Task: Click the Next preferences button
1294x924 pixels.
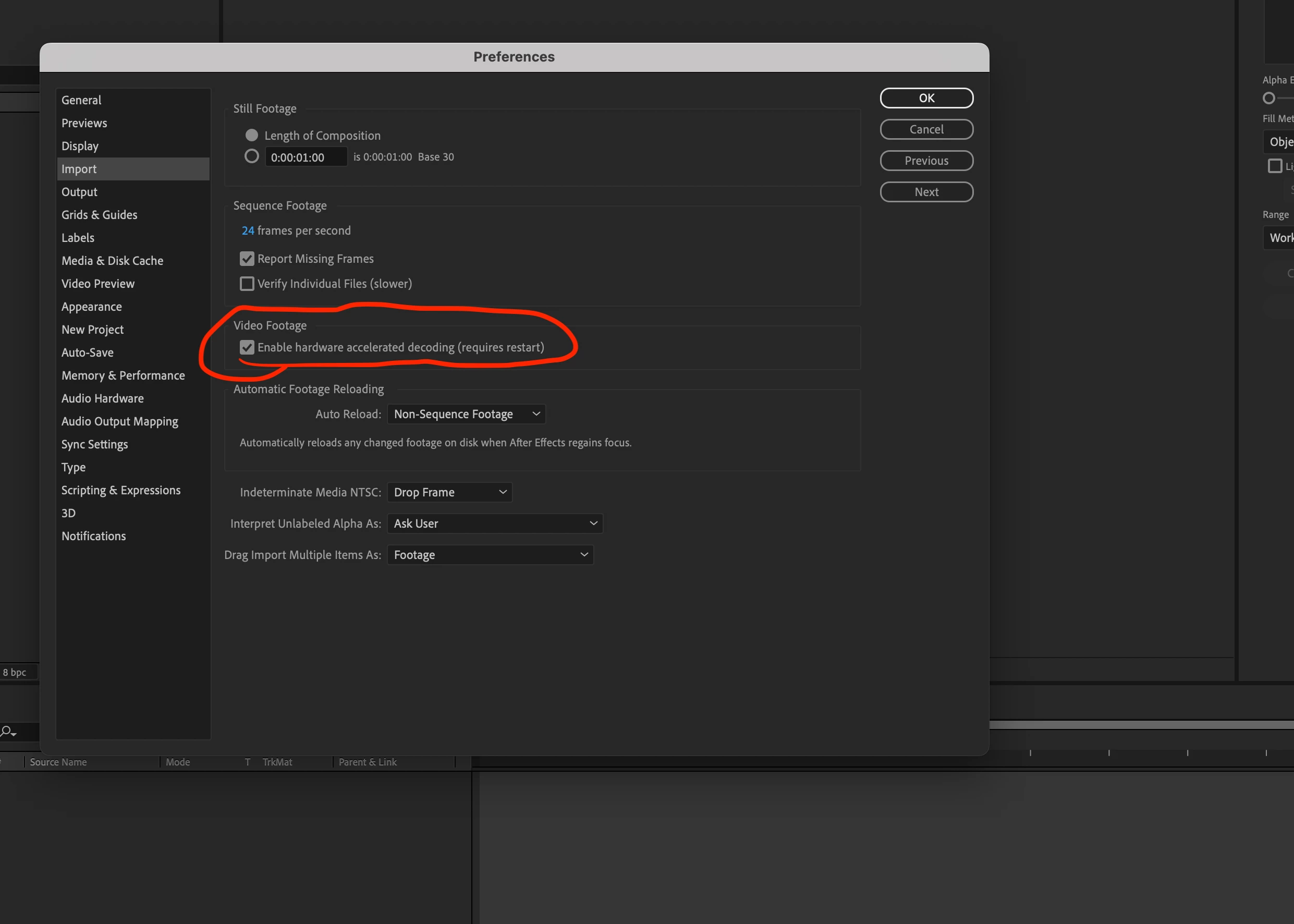Action: [926, 192]
